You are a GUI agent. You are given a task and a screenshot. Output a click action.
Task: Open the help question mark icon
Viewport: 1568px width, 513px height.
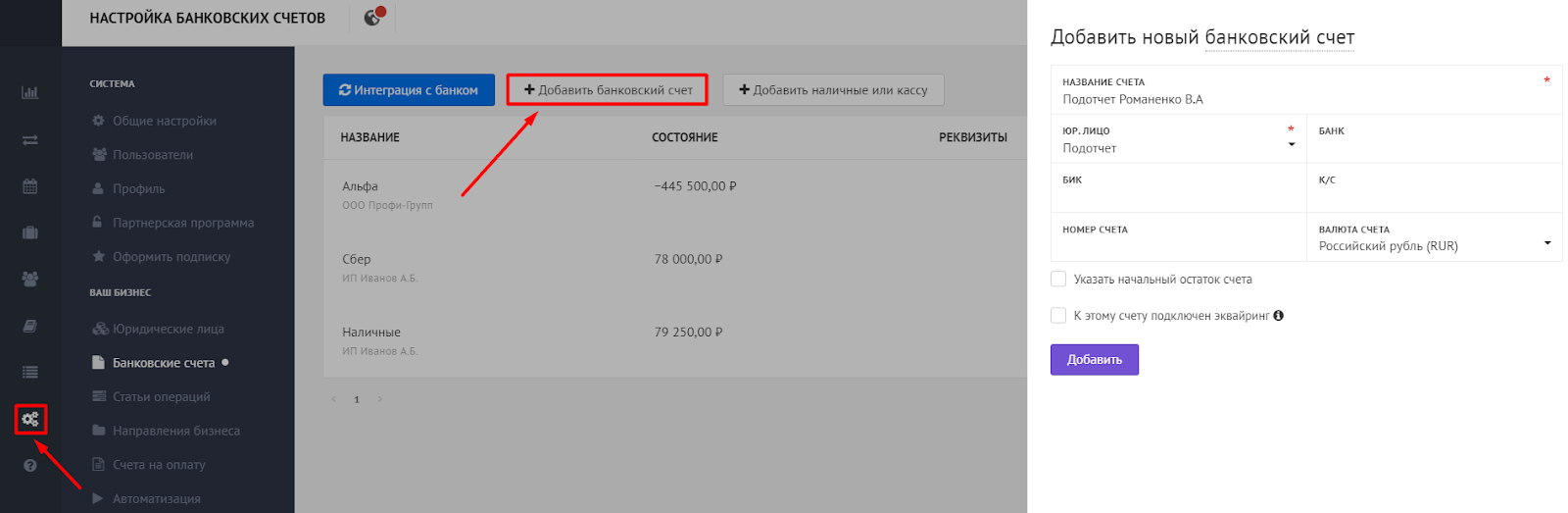(30, 466)
